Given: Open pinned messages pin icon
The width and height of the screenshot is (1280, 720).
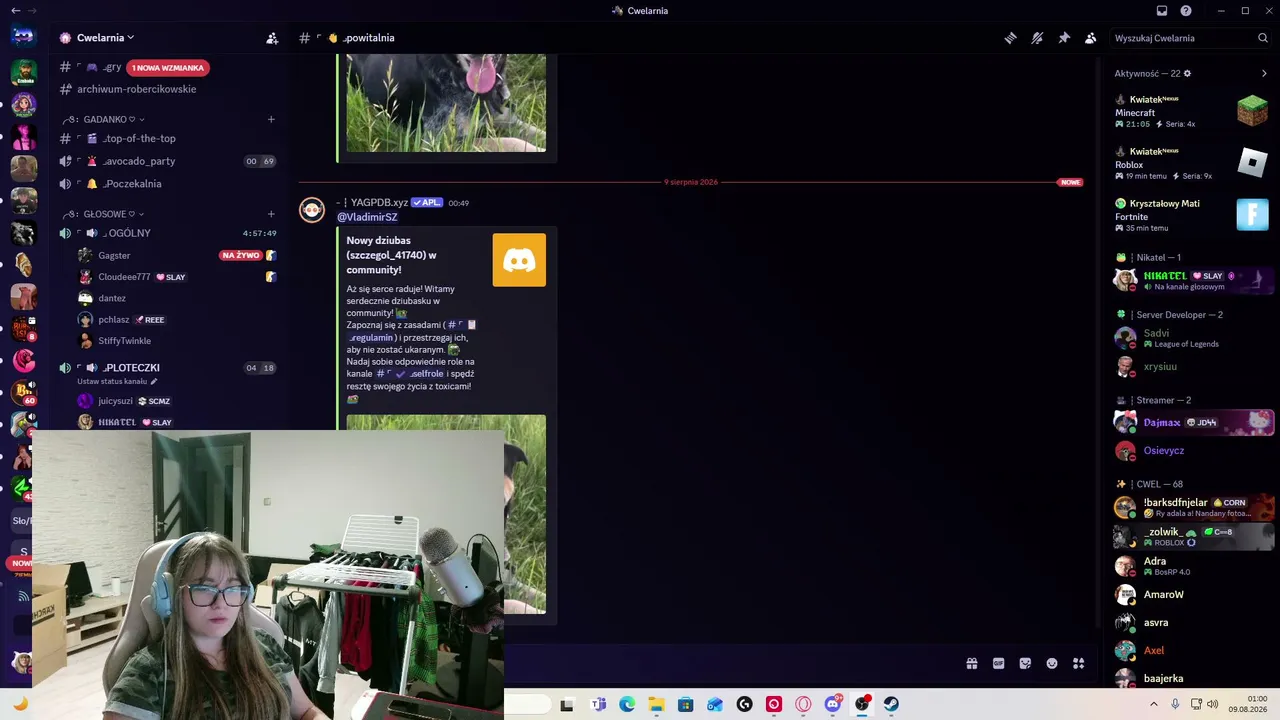Looking at the screenshot, I should tap(1064, 38).
